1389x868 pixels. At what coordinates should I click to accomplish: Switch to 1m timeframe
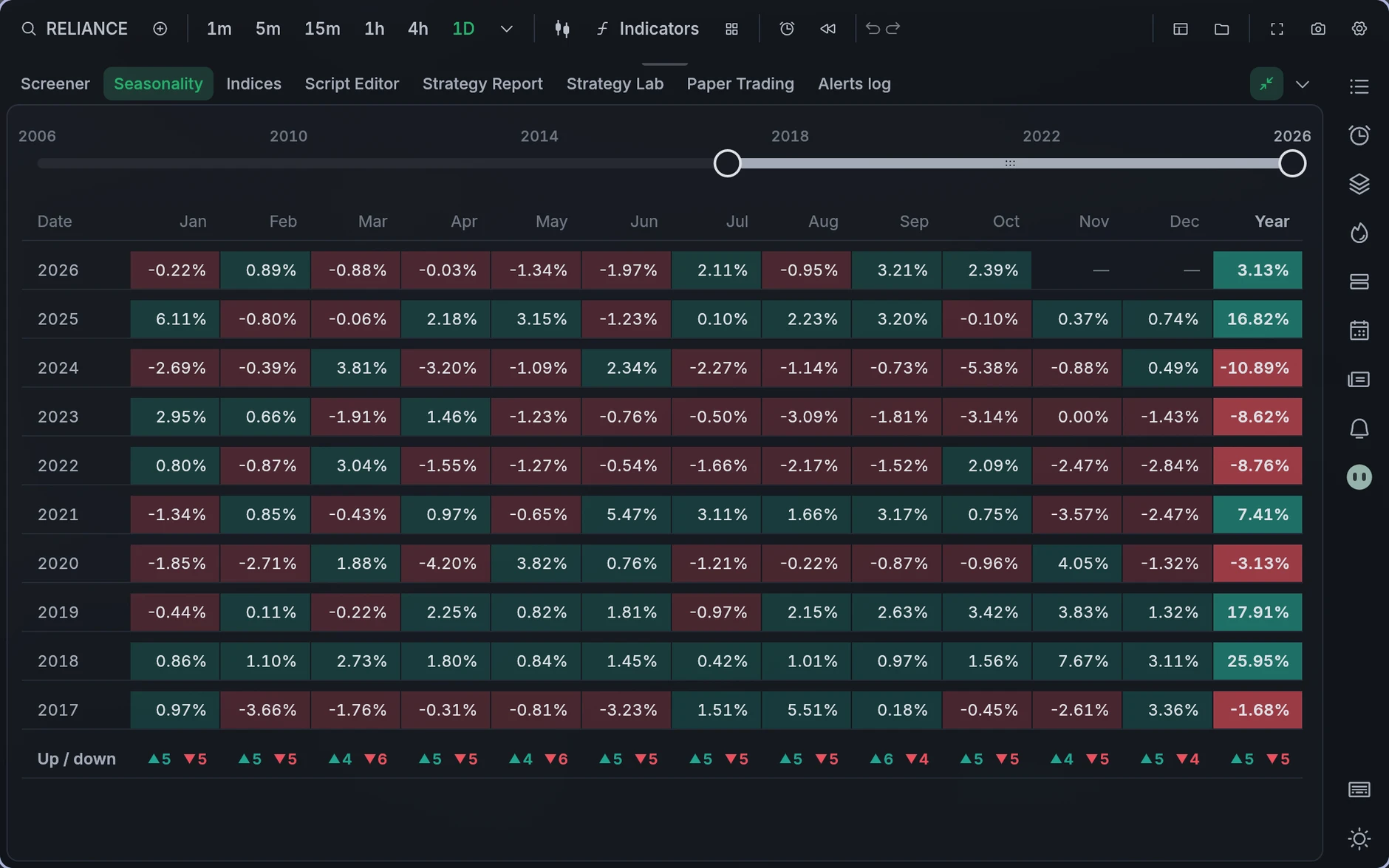(219, 29)
